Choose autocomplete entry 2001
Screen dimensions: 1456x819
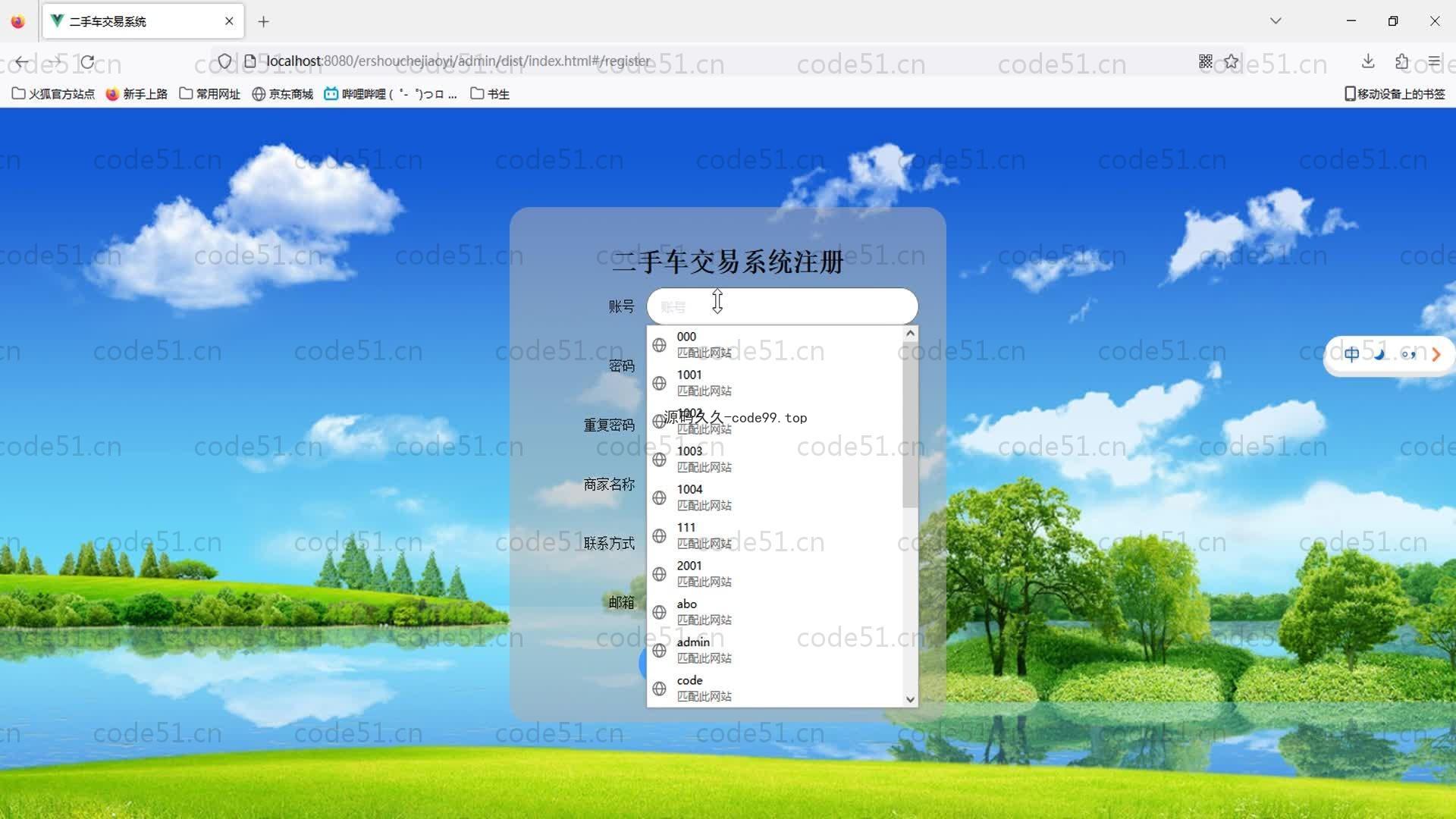point(775,574)
